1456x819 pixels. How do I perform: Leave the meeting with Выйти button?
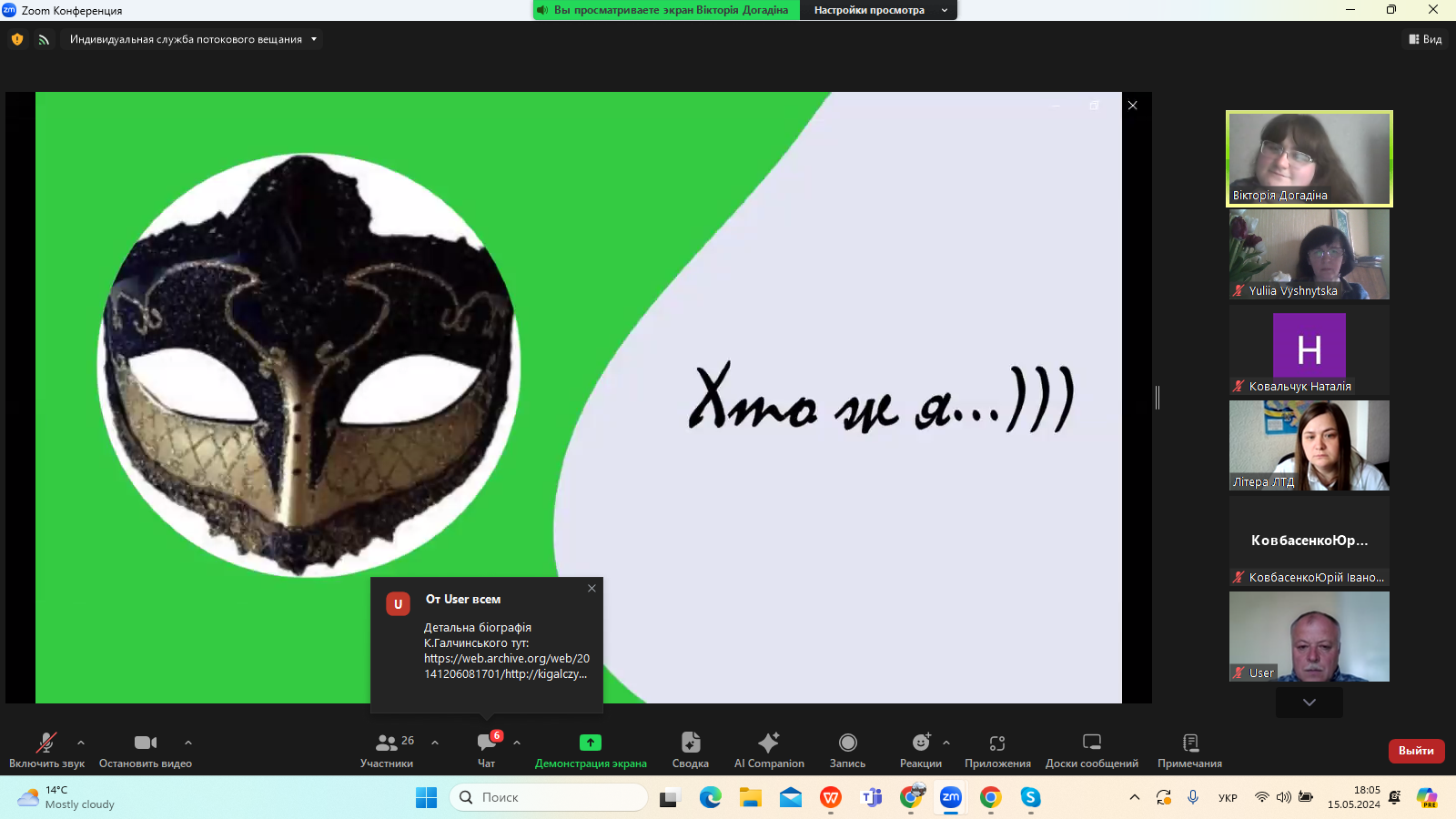[x=1416, y=751]
